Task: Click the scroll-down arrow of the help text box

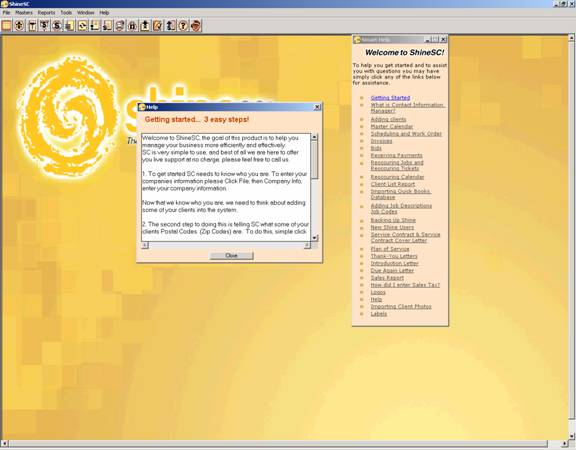Action: pyautogui.click(x=314, y=238)
